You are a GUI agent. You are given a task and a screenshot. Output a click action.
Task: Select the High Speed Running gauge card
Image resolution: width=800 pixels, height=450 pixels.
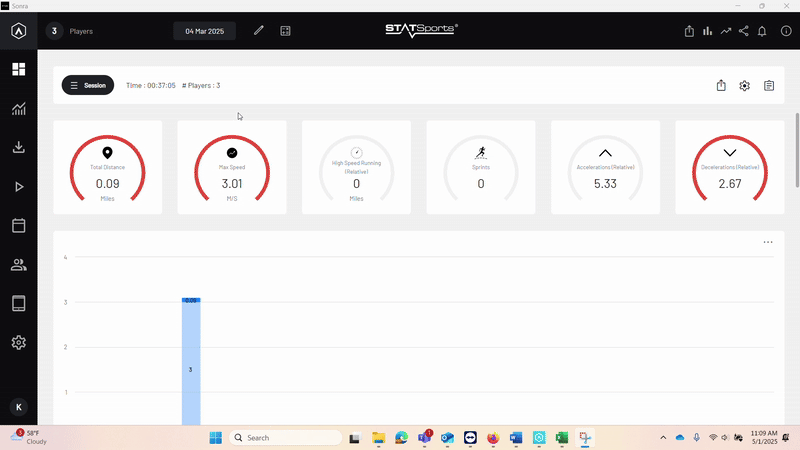point(356,167)
